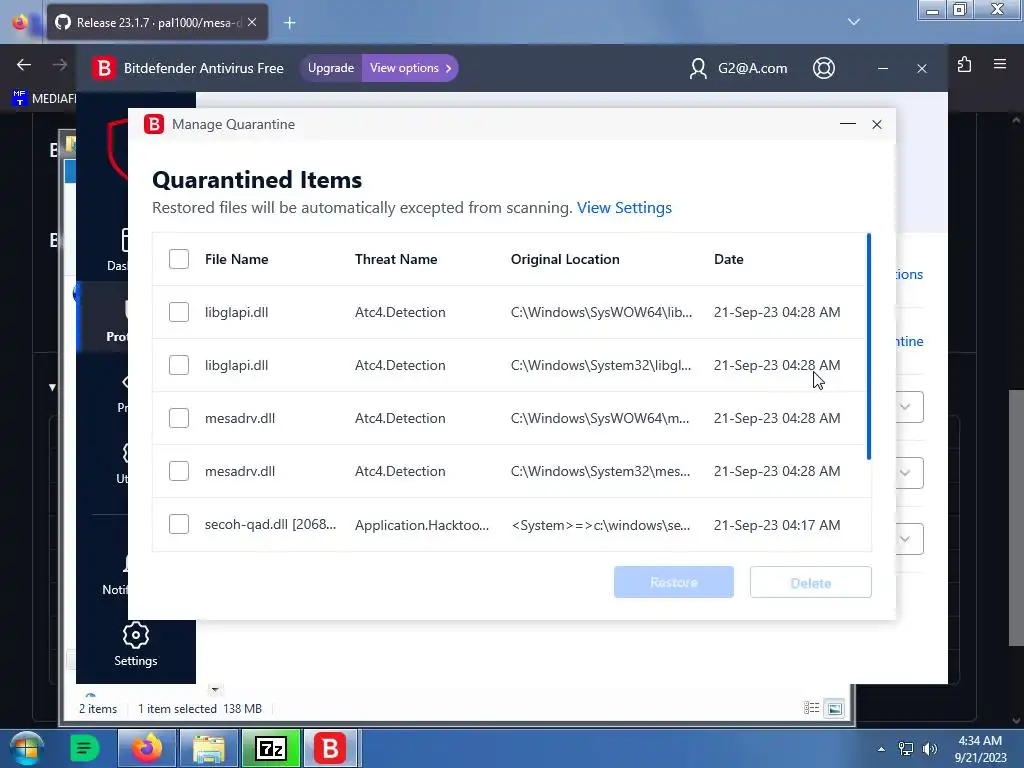Check the mesadrv.dll System32 row checkbox
The image size is (1024, 768).
(179, 471)
